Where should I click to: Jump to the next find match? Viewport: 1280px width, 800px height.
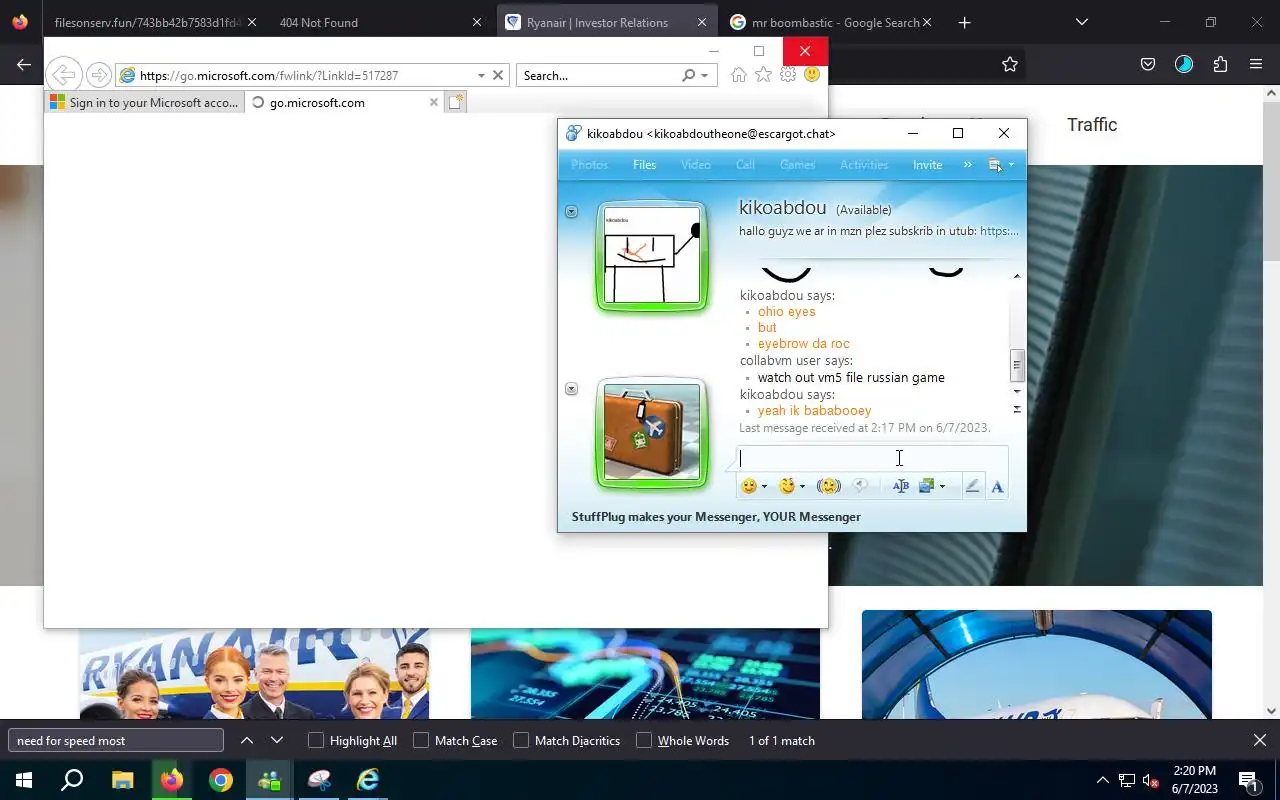pos(277,740)
